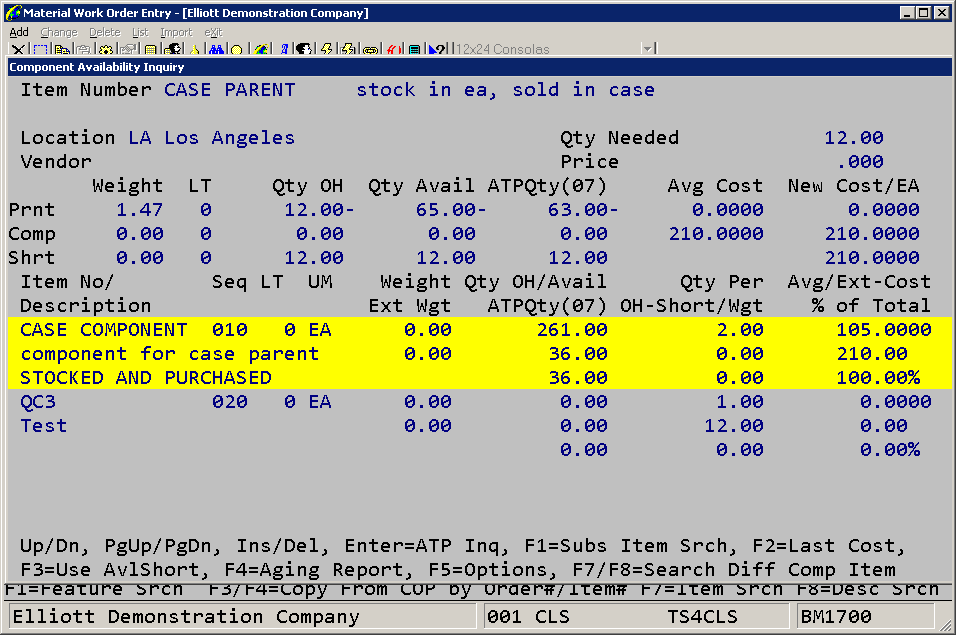Click the yellow chain link icon
This screenshot has height=635, width=956.
[370, 50]
